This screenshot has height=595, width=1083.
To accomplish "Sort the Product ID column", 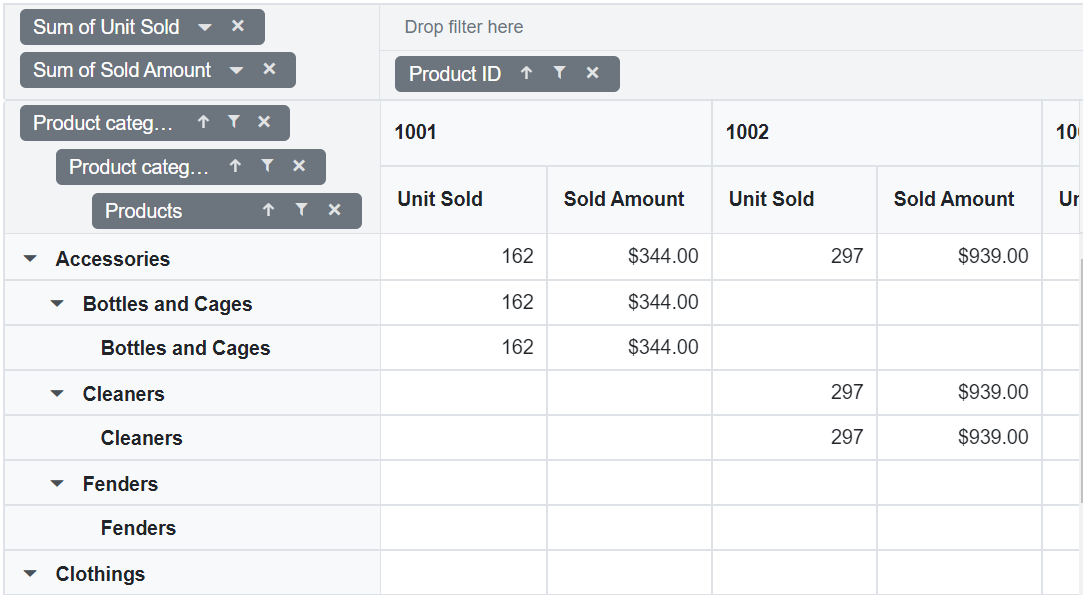I will [525, 73].
